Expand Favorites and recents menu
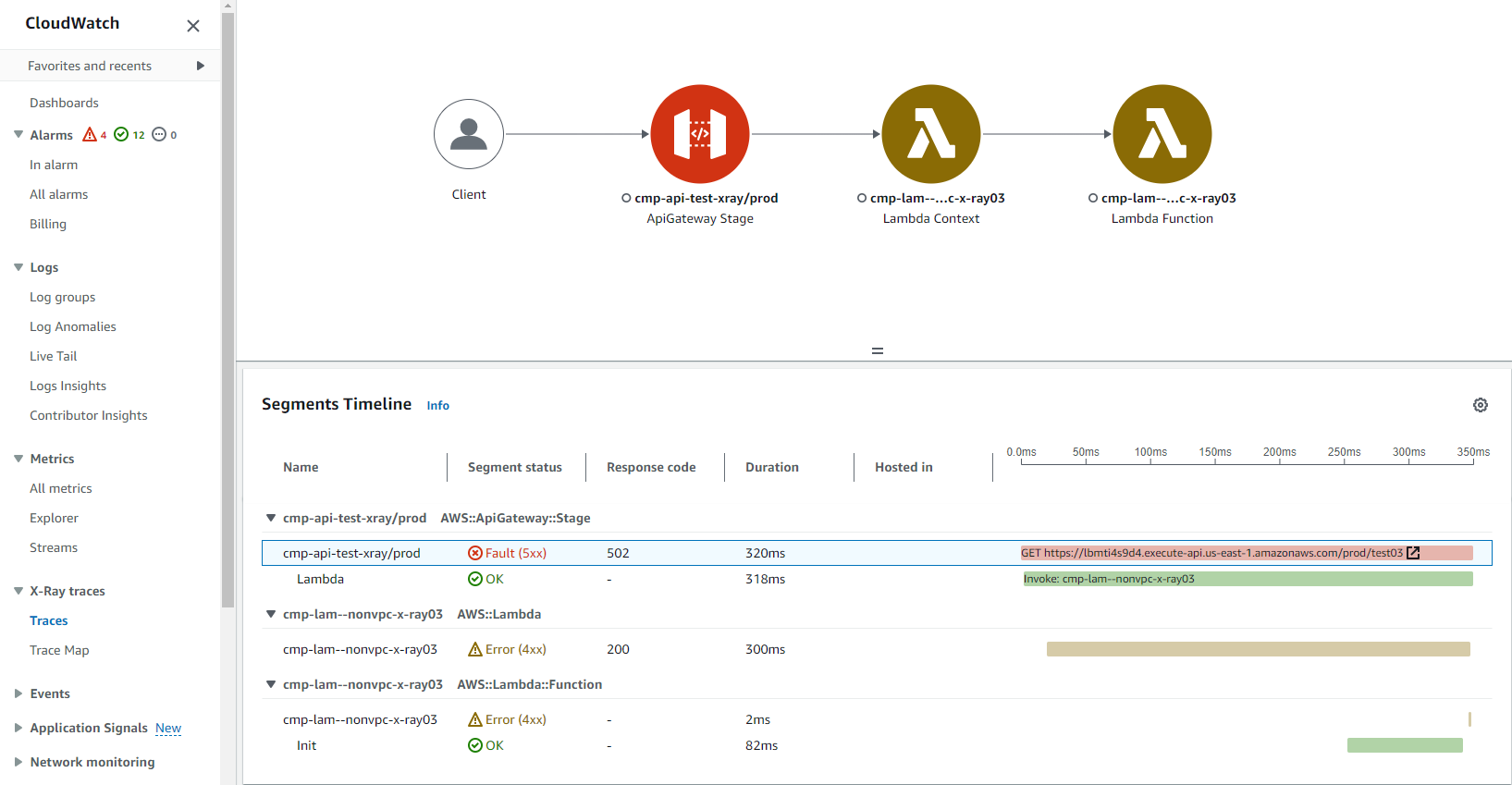1512x785 pixels. [200, 66]
